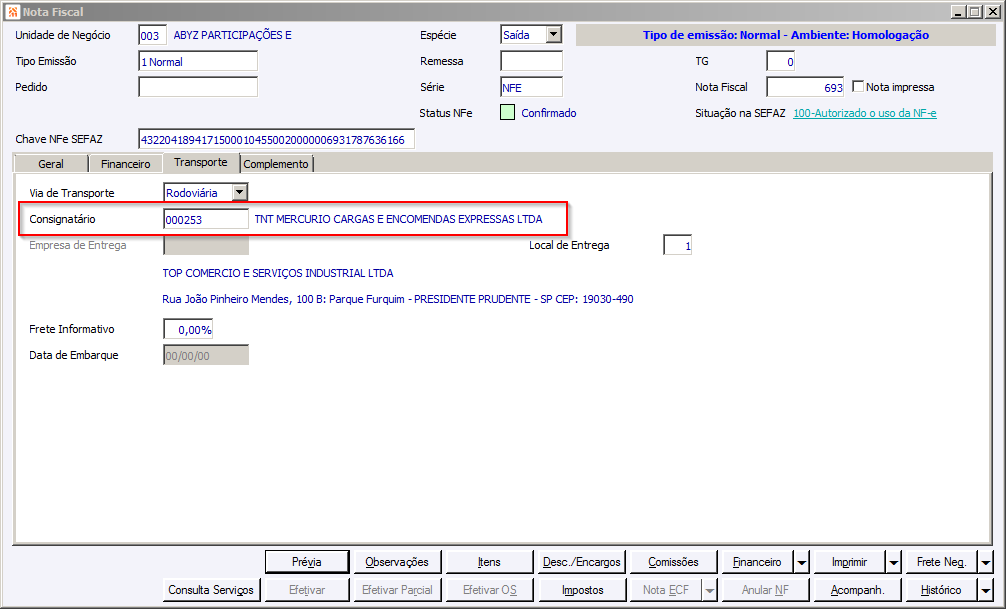Close the Nota Fiscal window

tap(991, 12)
